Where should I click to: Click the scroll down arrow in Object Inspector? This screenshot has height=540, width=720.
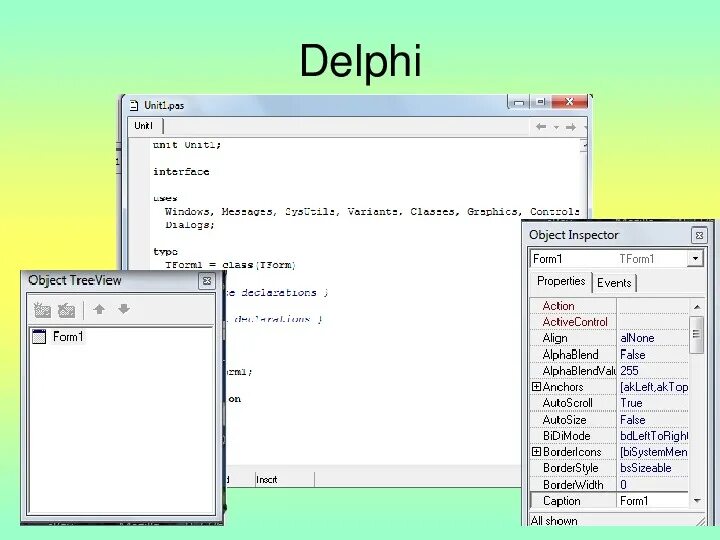pyautogui.click(x=697, y=501)
